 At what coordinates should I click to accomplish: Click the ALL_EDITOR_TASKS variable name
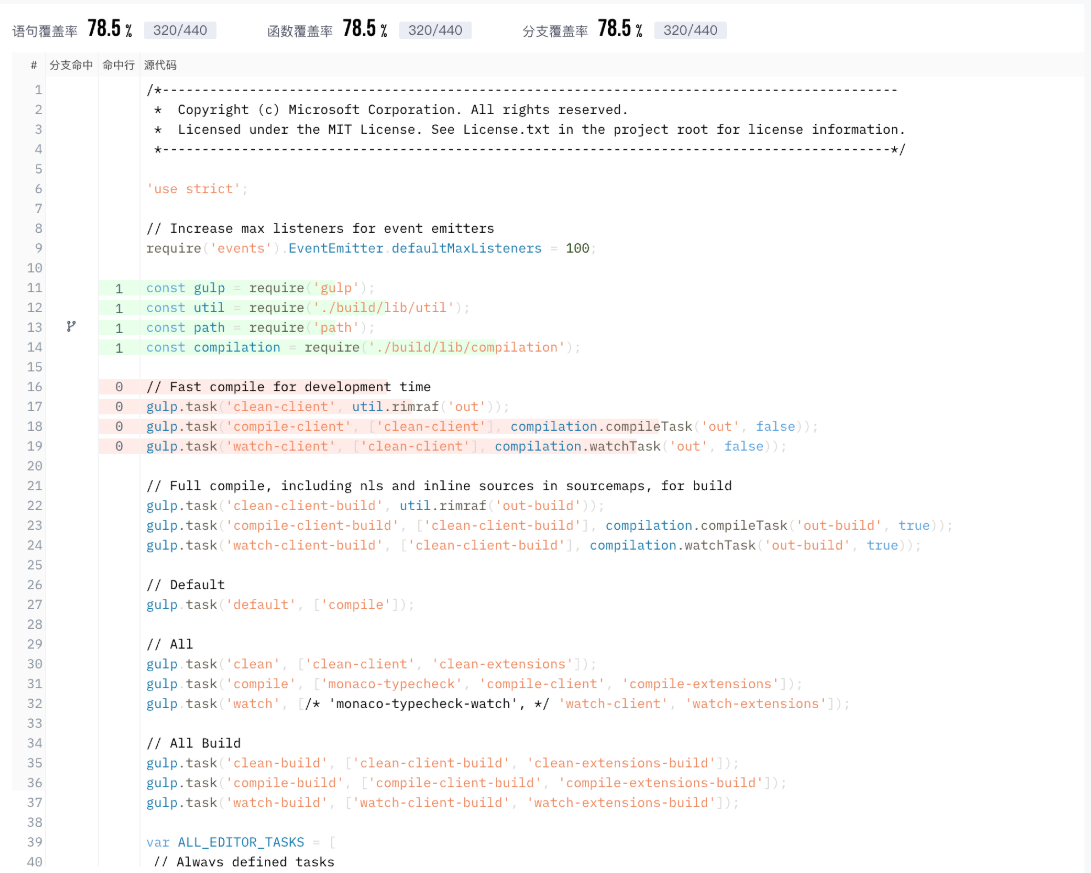pos(241,842)
